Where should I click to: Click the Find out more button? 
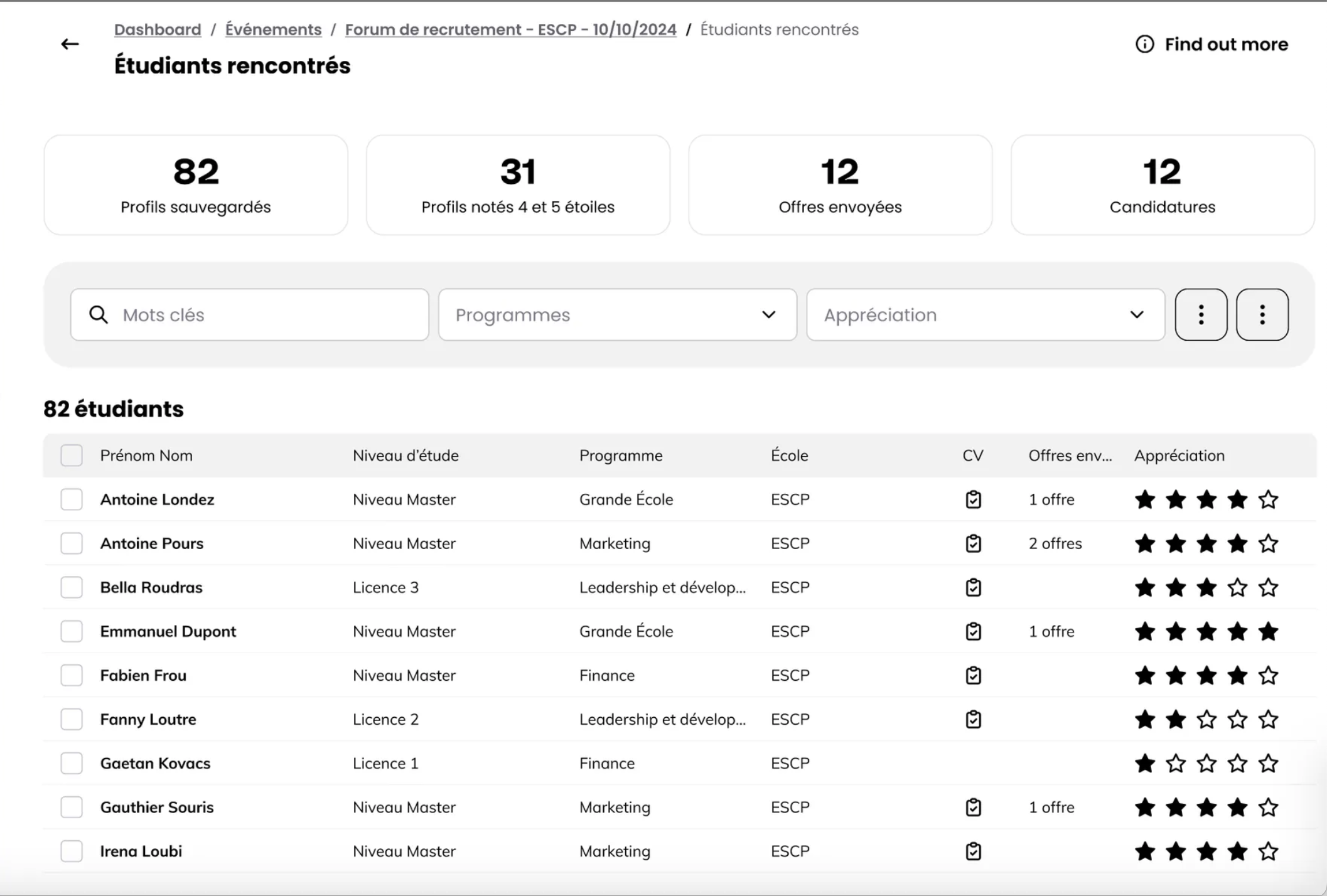pyautogui.click(x=1225, y=45)
